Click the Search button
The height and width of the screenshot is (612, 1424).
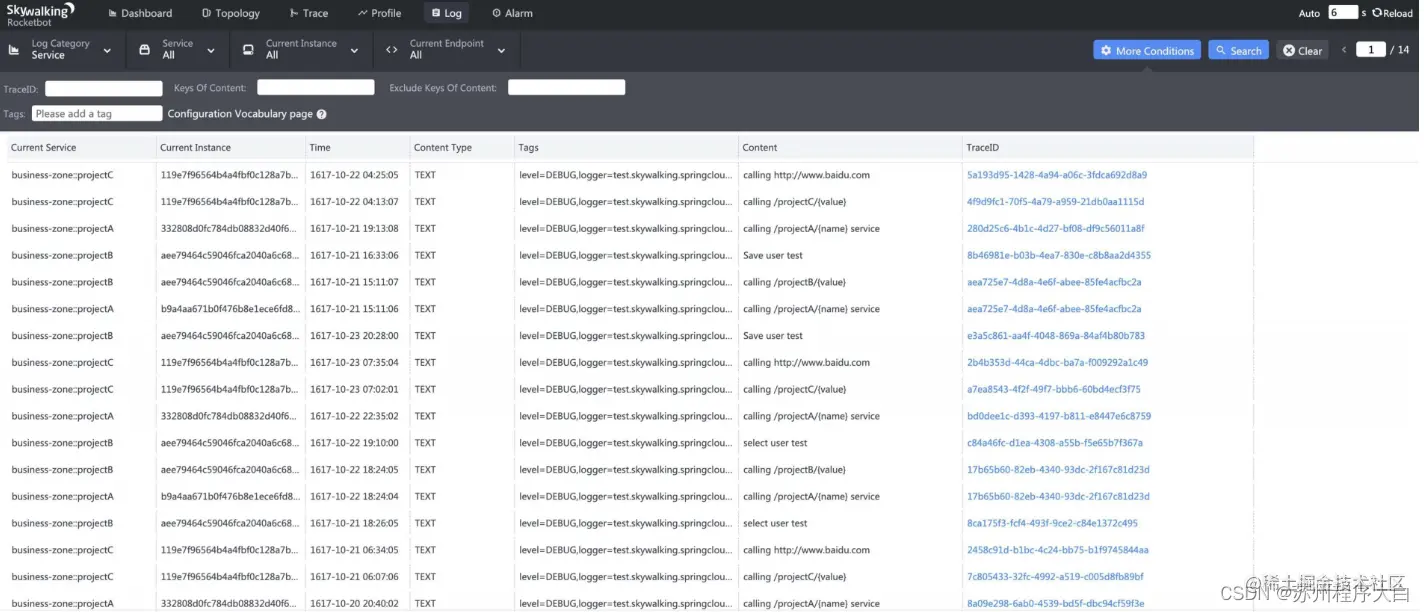(1238, 51)
